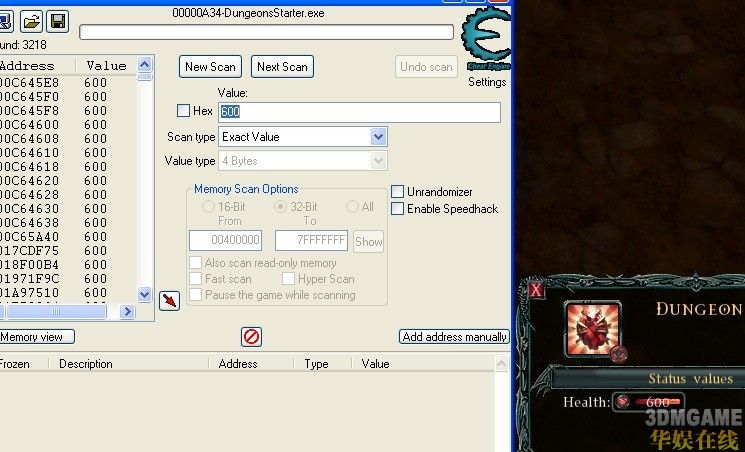Screen dimensions: 745x452
Task: Click the From address field 00400000
Action: coord(225,240)
